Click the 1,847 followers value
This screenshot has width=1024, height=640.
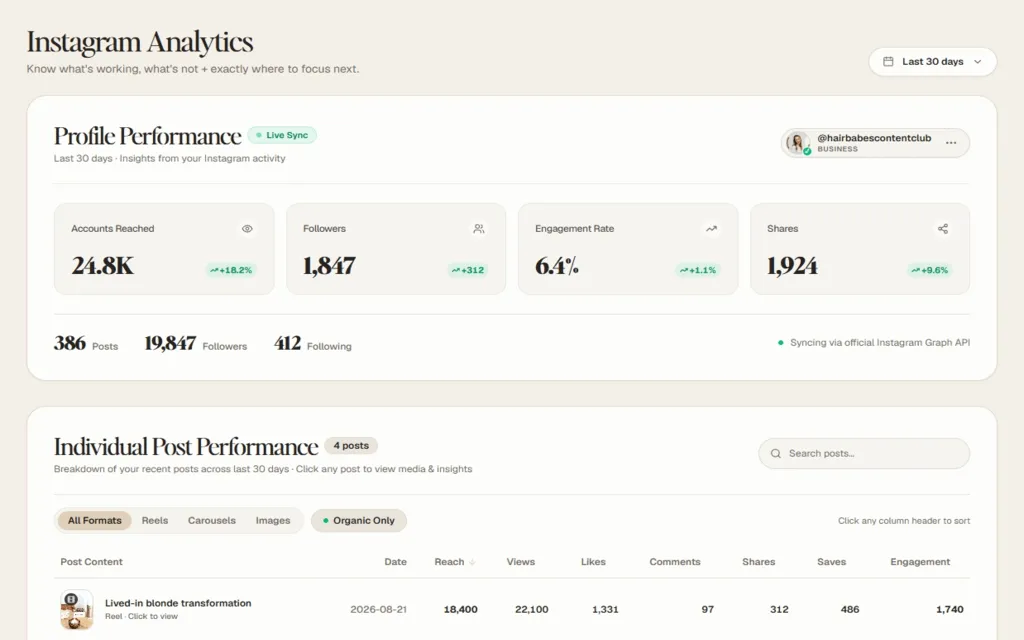coord(329,266)
